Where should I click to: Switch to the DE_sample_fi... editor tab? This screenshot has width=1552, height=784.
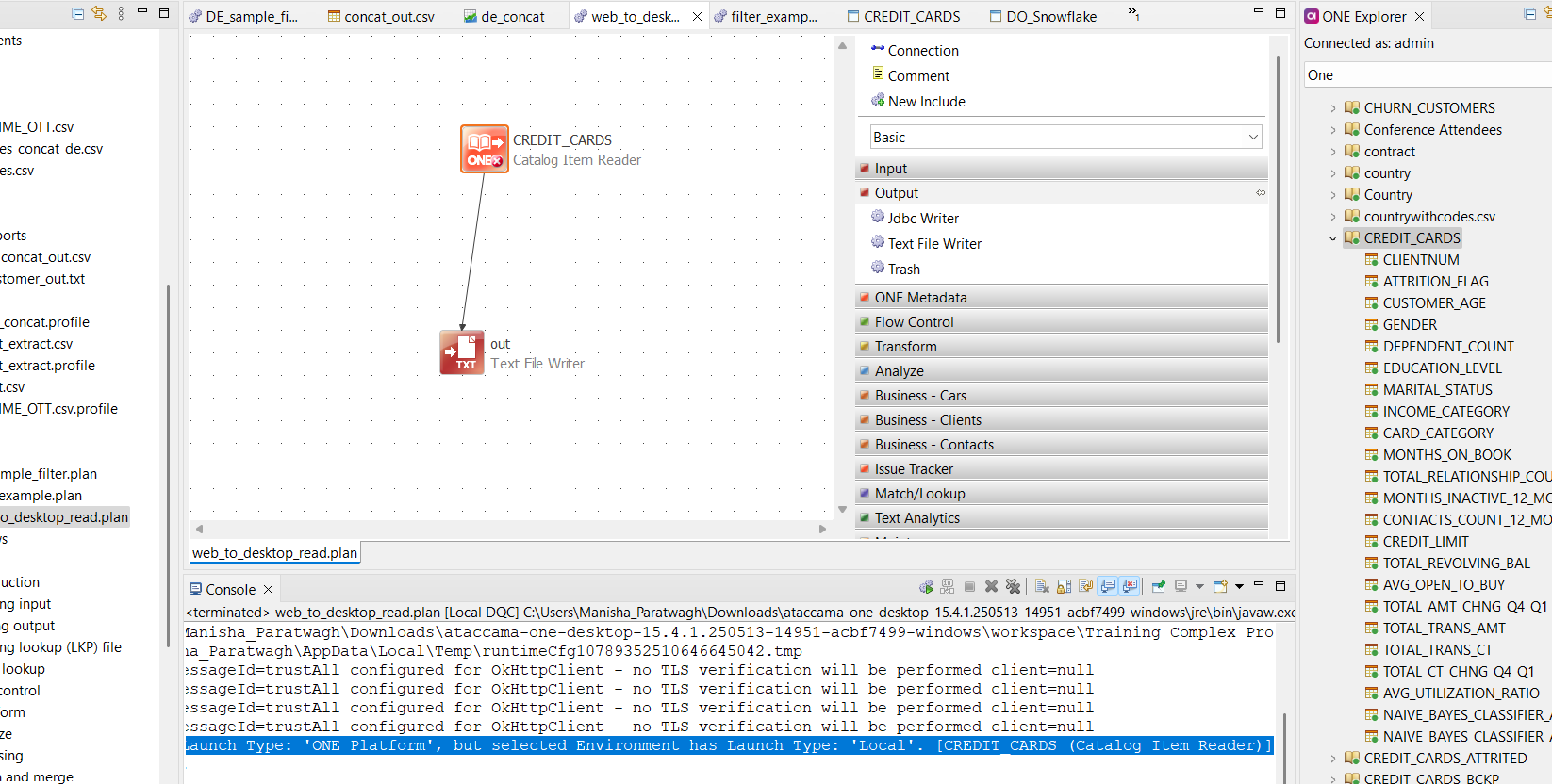[243, 16]
